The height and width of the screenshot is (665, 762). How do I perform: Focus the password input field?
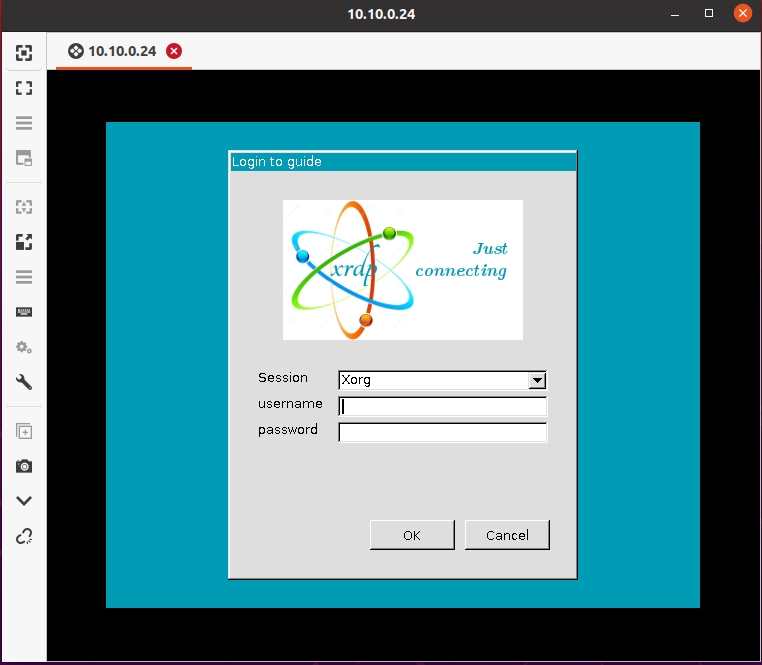(443, 432)
